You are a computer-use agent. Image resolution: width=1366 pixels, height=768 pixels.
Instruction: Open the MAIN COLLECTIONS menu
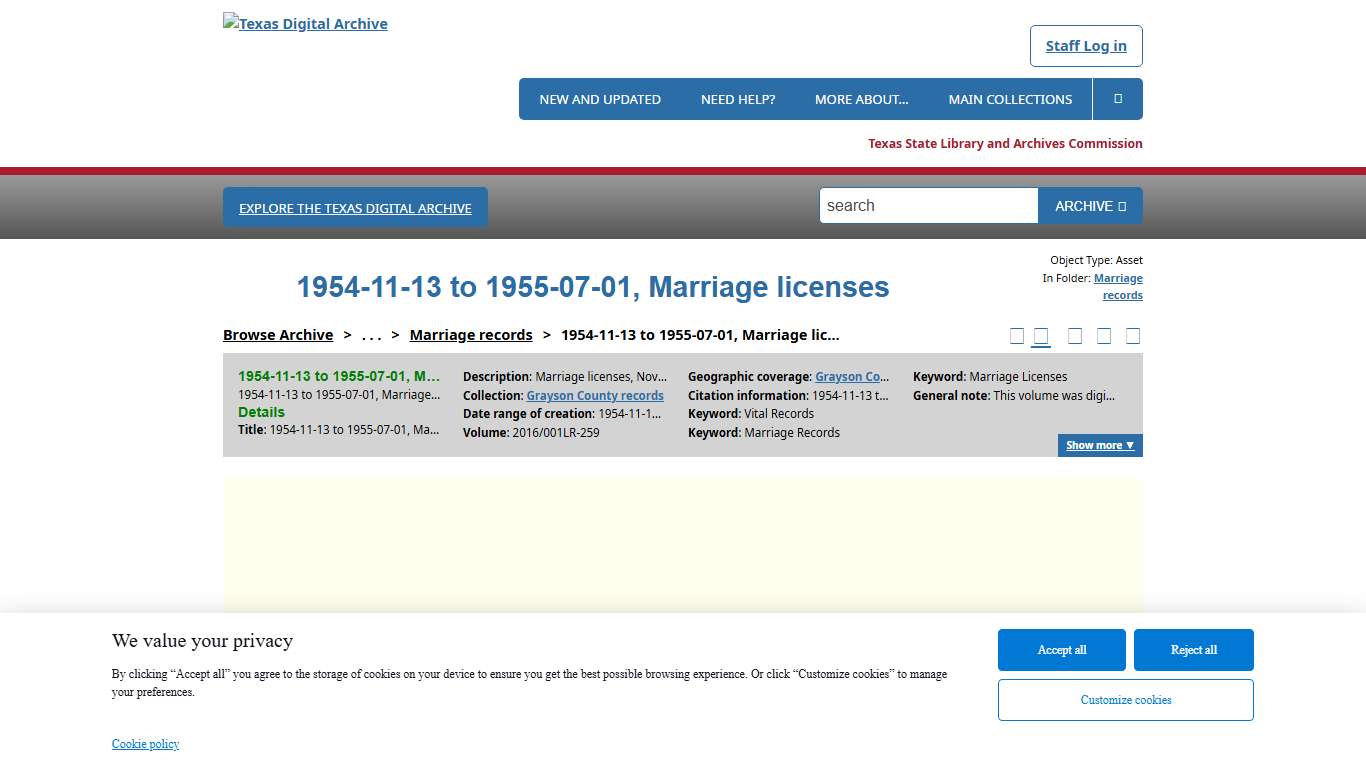click(x=1010, y=99)
